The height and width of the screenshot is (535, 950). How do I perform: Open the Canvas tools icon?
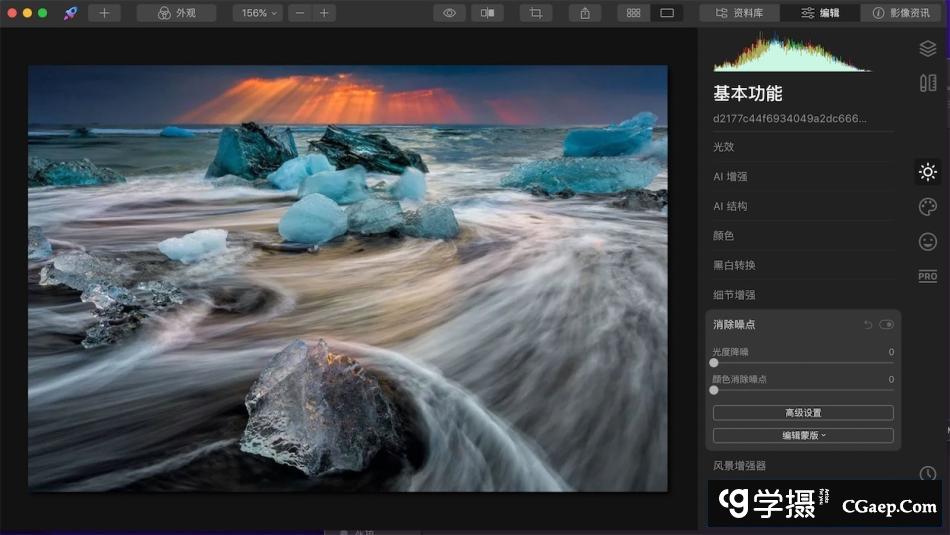[927, 83]
